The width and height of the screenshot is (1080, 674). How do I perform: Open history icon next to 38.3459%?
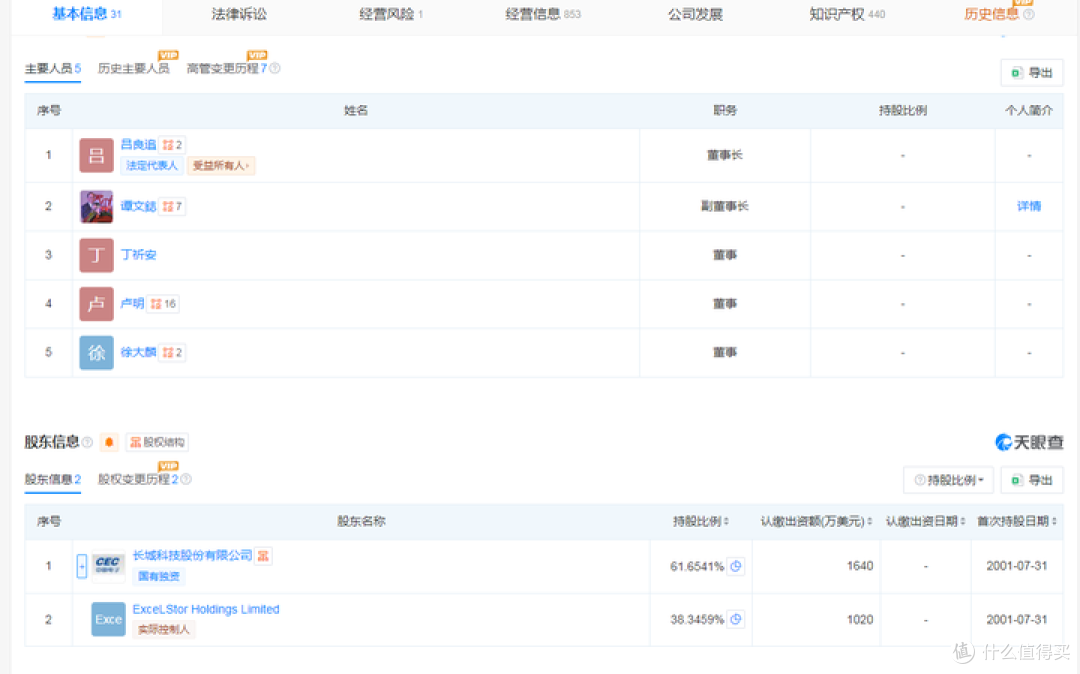(736, 619)
